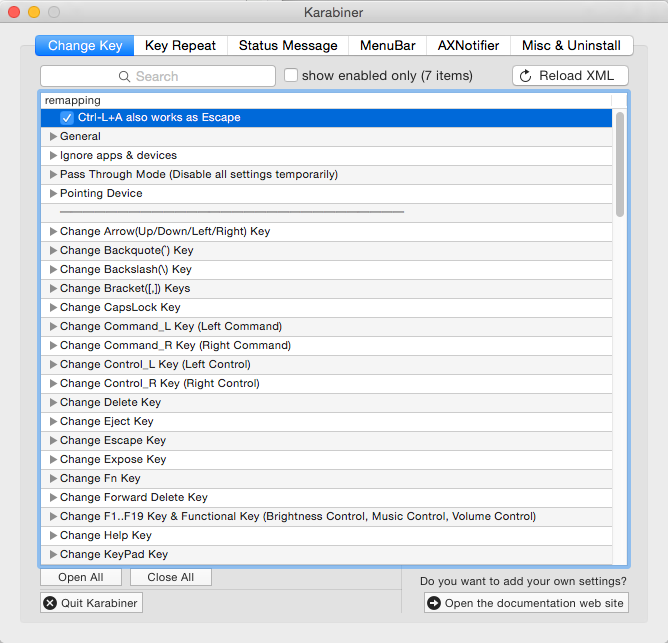Screen dimensions: 668x643
Task: Click into the Search field
Action: [158, 76]
